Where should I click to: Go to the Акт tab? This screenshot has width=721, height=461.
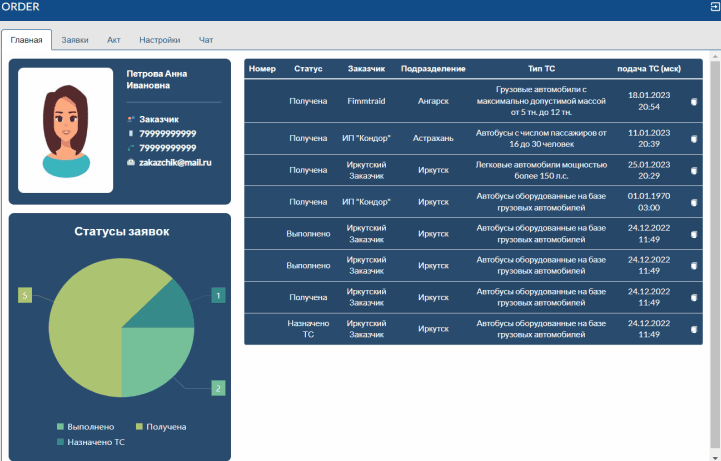point(114,40)
